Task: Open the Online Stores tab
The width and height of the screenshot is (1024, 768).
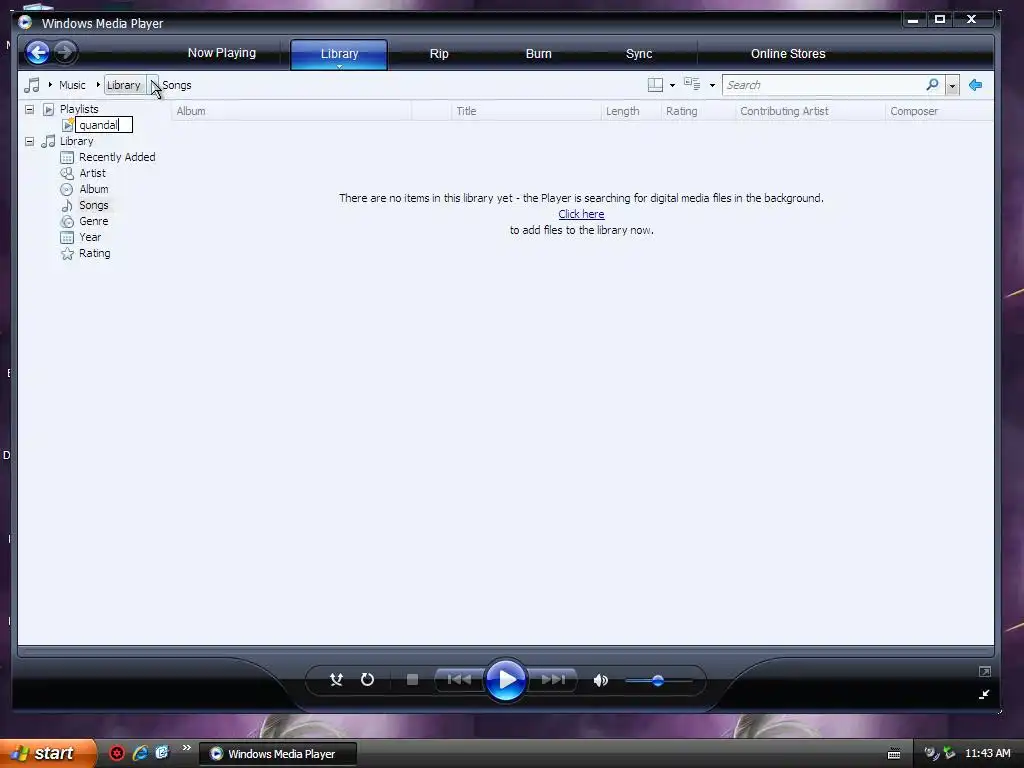Action: (788, 54)
